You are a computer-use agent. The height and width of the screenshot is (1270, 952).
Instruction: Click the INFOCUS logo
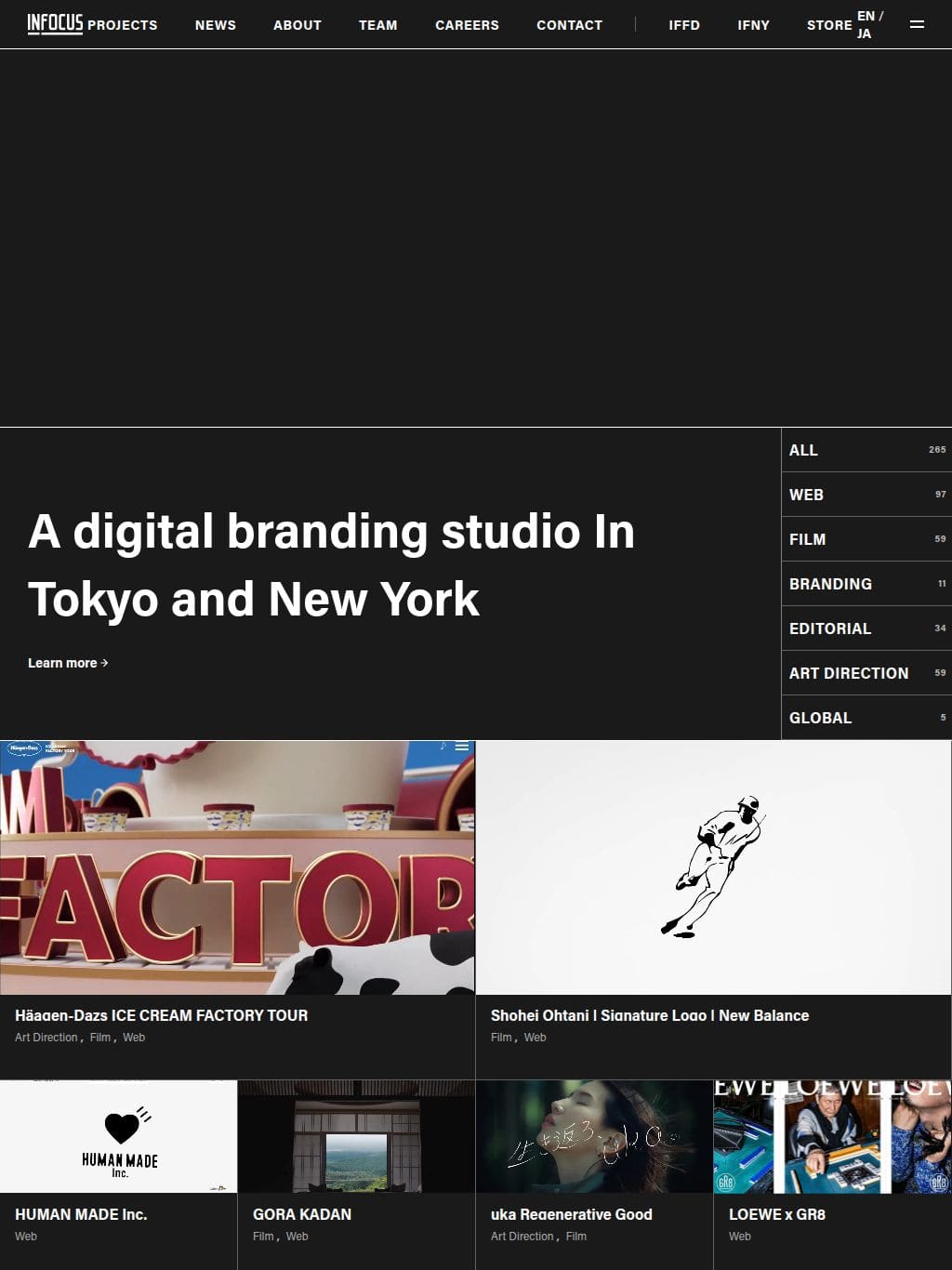point(55,23)
